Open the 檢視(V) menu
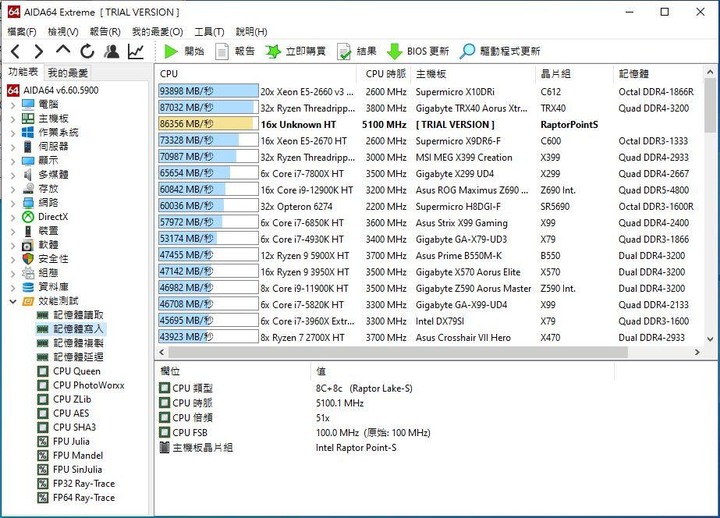Screen dimensions: 720x518 coord(63,32)
